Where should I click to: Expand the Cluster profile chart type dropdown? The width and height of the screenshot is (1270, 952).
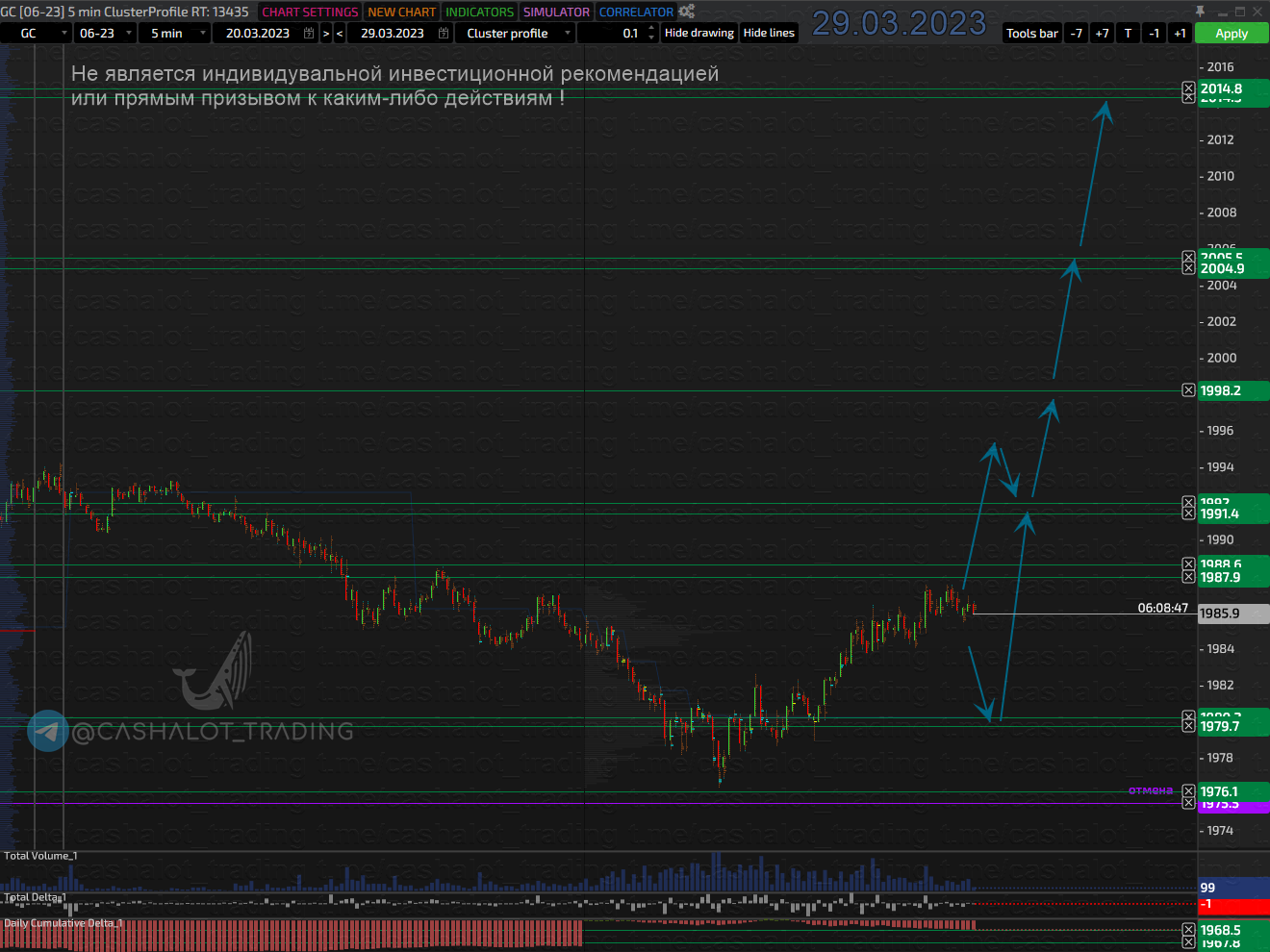[x=567, y=33]
